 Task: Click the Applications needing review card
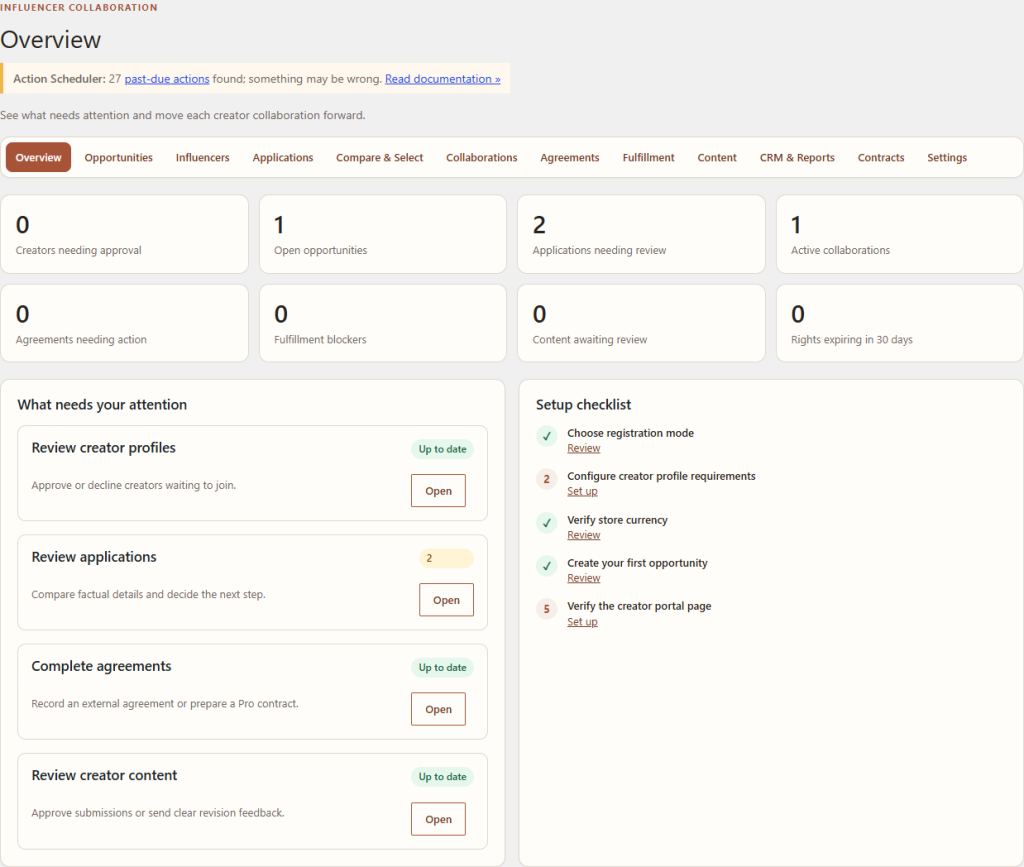click(641, 234)
